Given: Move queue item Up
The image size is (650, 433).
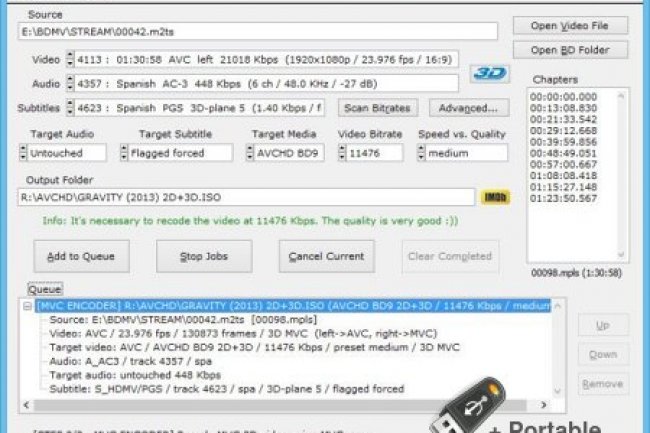Looking at the screenshot, I should [x=603, y=325].
